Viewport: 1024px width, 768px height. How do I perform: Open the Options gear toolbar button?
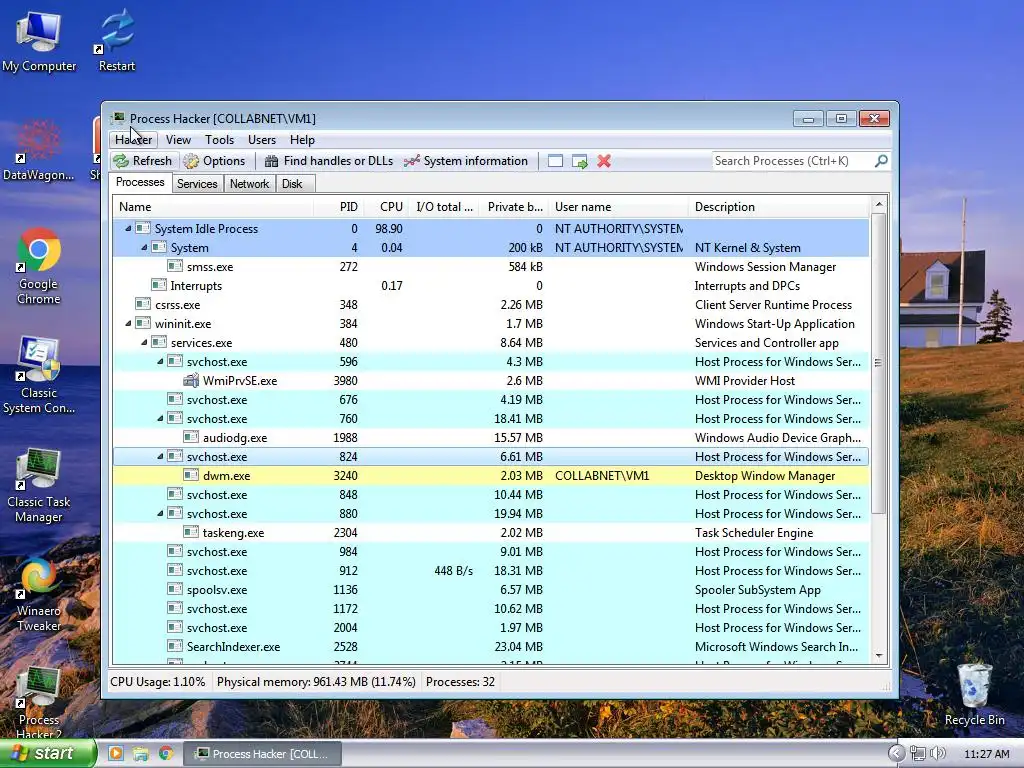pos(215,161)
